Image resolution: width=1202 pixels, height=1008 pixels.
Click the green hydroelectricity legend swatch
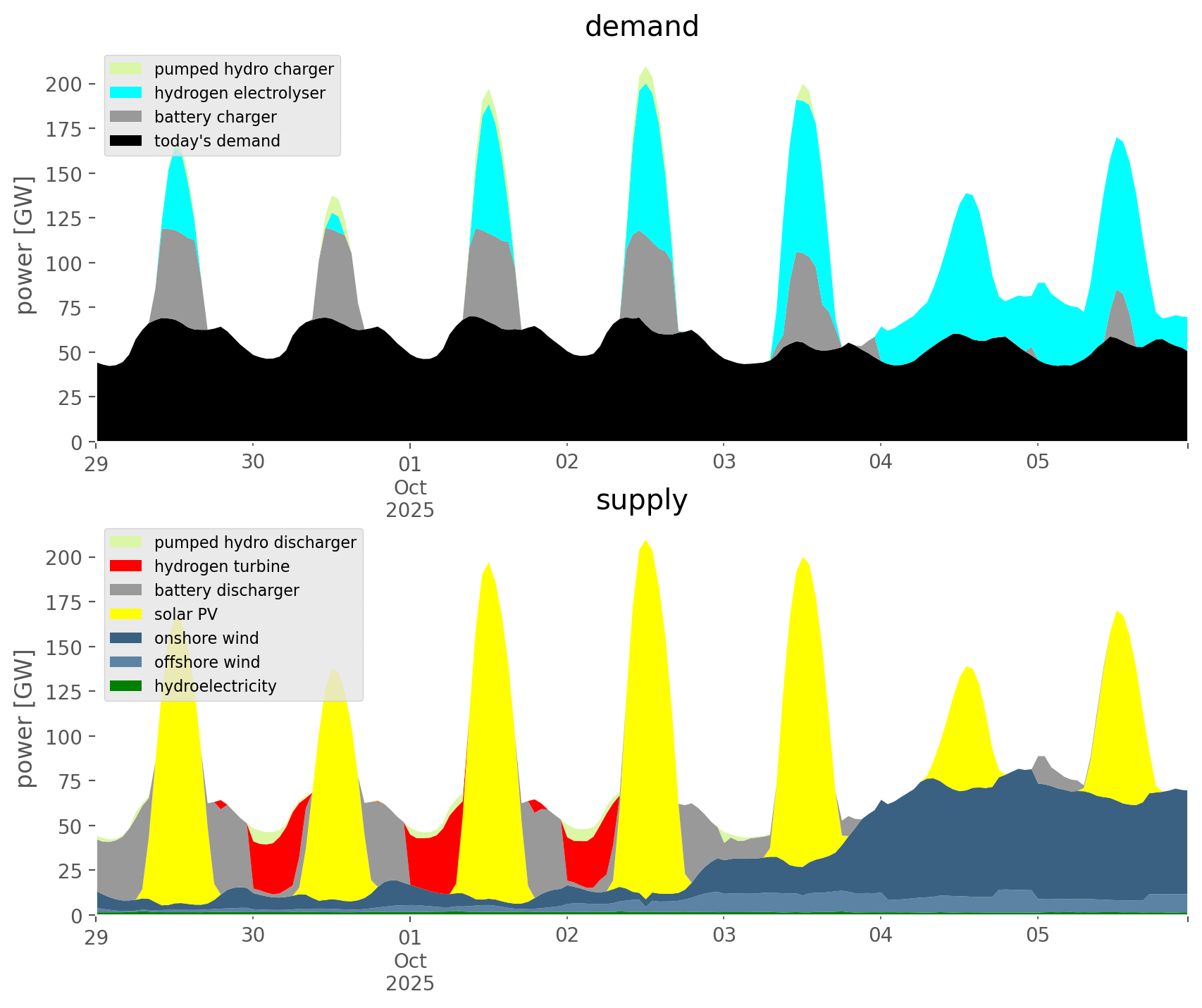click(126, 686)
